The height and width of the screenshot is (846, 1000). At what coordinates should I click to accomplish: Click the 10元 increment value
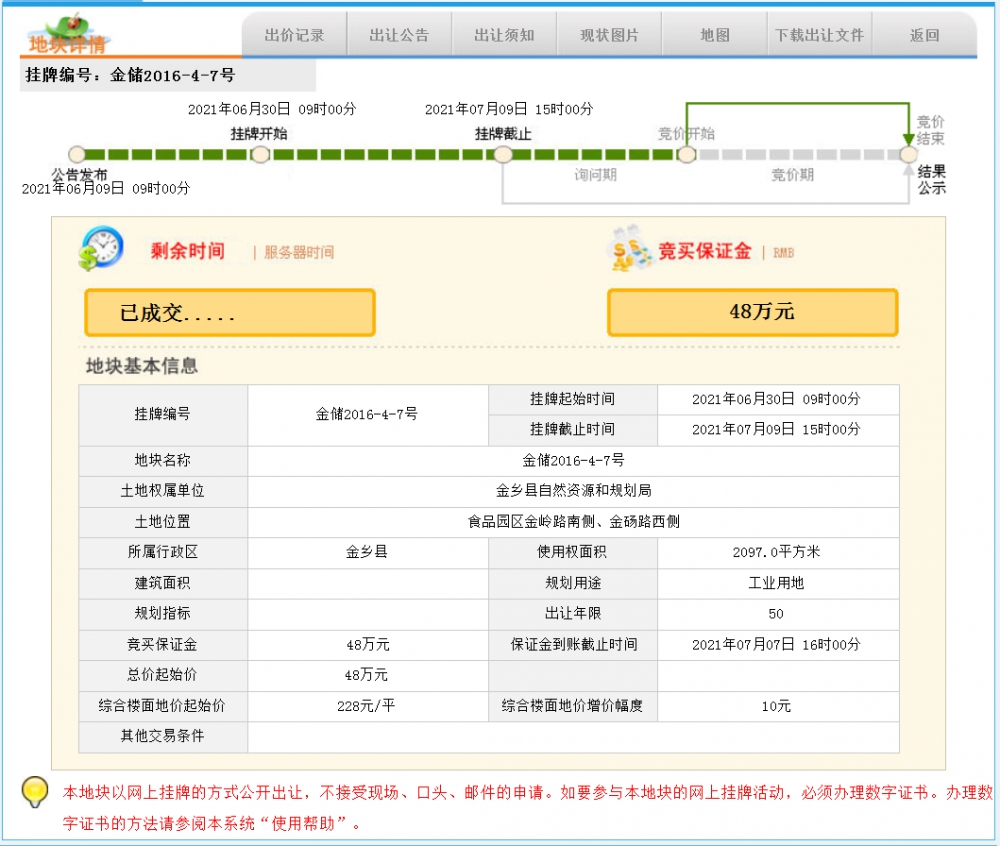[x=776, y=706]
